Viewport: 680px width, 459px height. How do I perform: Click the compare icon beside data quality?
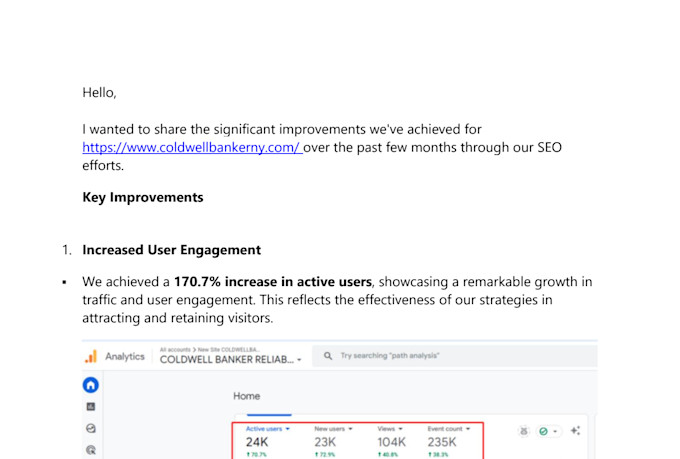coord(524,431)
